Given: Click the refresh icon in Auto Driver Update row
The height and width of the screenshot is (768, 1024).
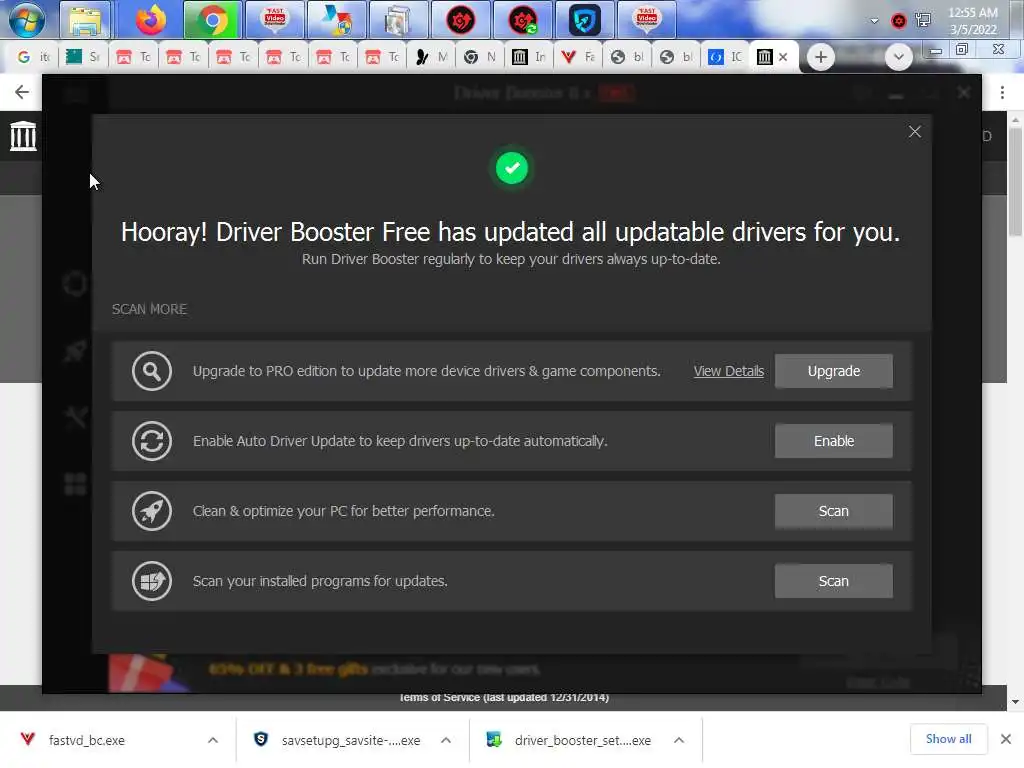Looking at the screenshot, I should (x=152, y=441).
